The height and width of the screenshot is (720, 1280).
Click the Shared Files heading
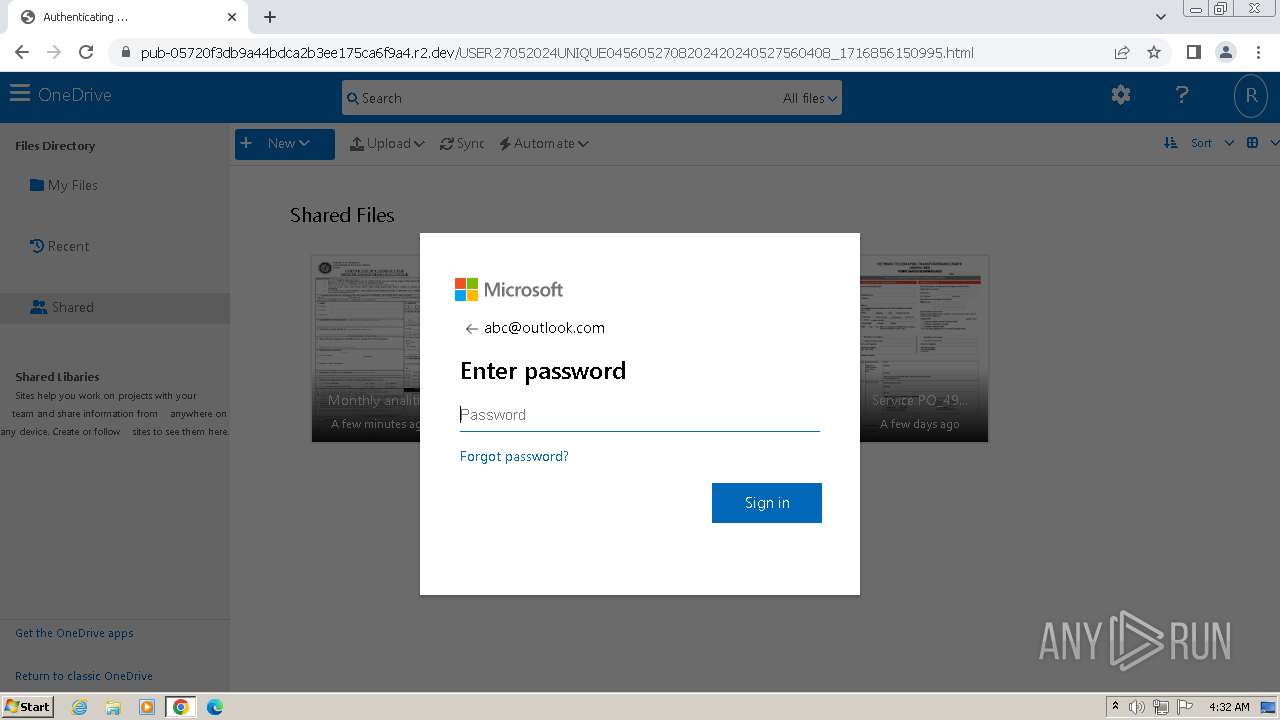click(x=342, y=215)
